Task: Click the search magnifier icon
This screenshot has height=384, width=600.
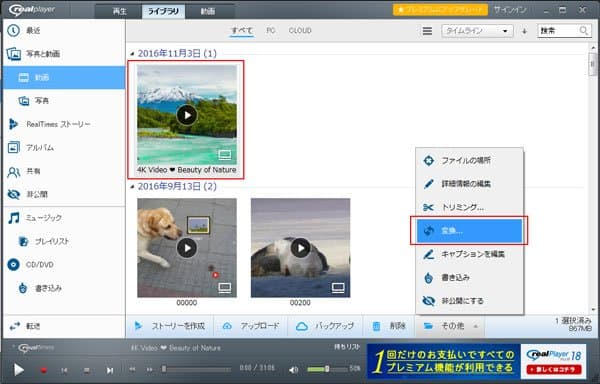Action: (x=584, y=31)
